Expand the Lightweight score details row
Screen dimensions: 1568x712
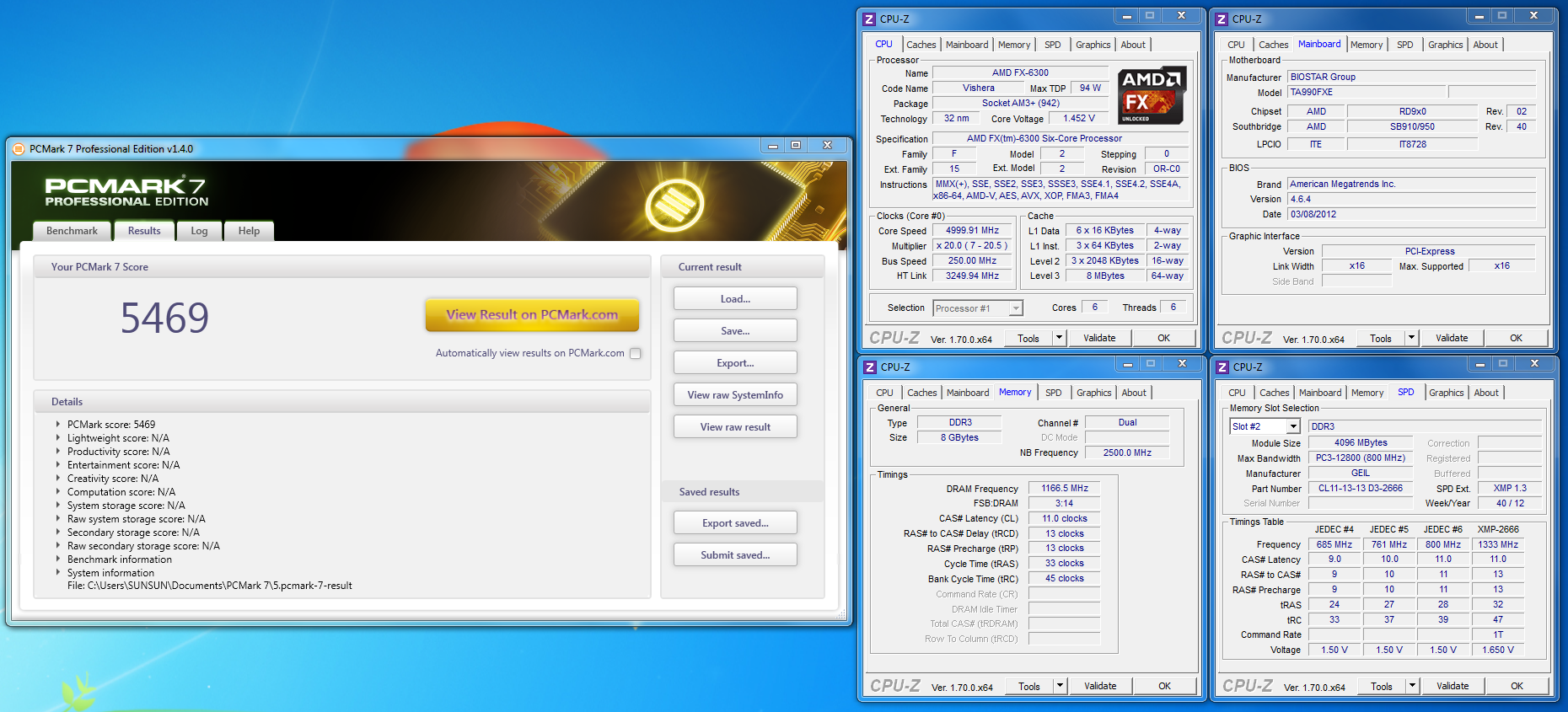(x=58, y=438)
